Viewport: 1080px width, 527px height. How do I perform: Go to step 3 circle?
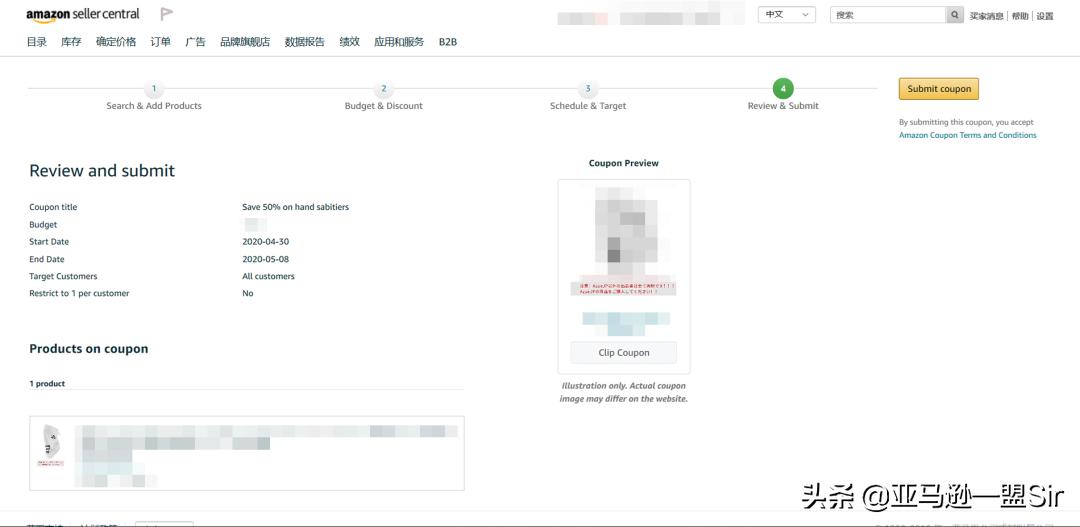[588, 89]
